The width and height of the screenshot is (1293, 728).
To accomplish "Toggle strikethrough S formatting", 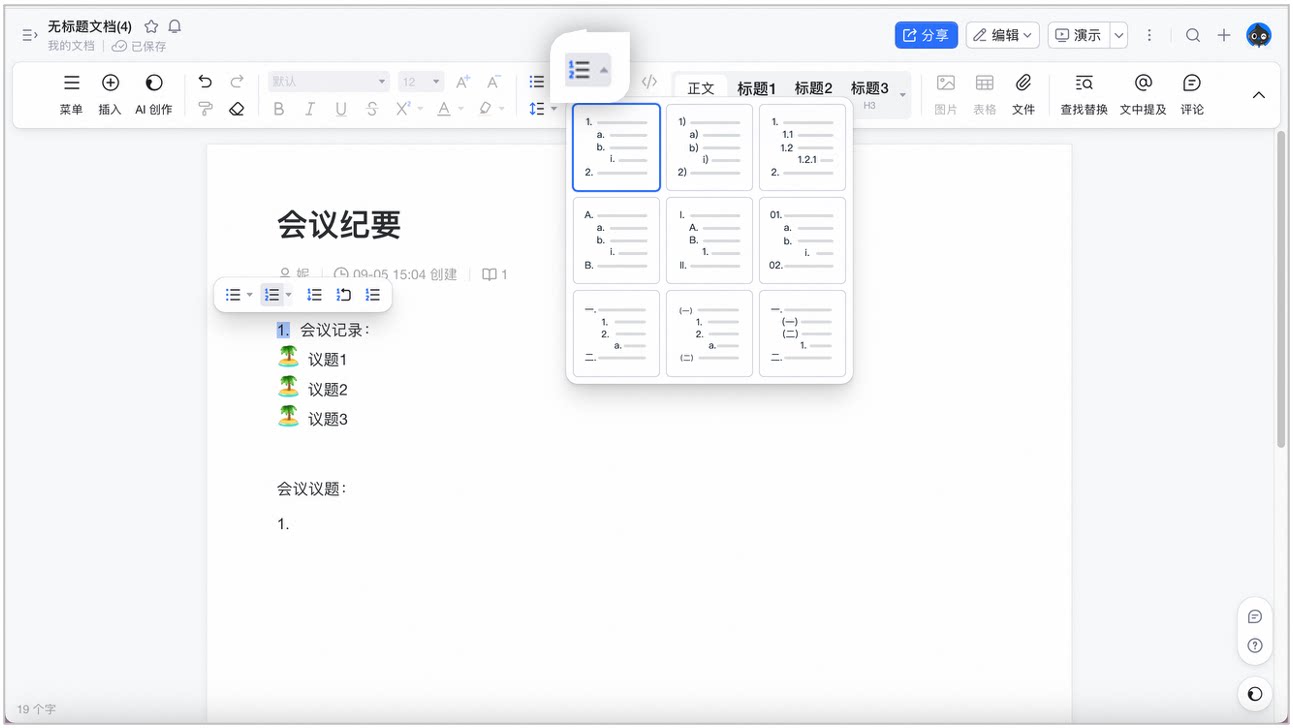I will pyautogui.click(x=372, y=109).
